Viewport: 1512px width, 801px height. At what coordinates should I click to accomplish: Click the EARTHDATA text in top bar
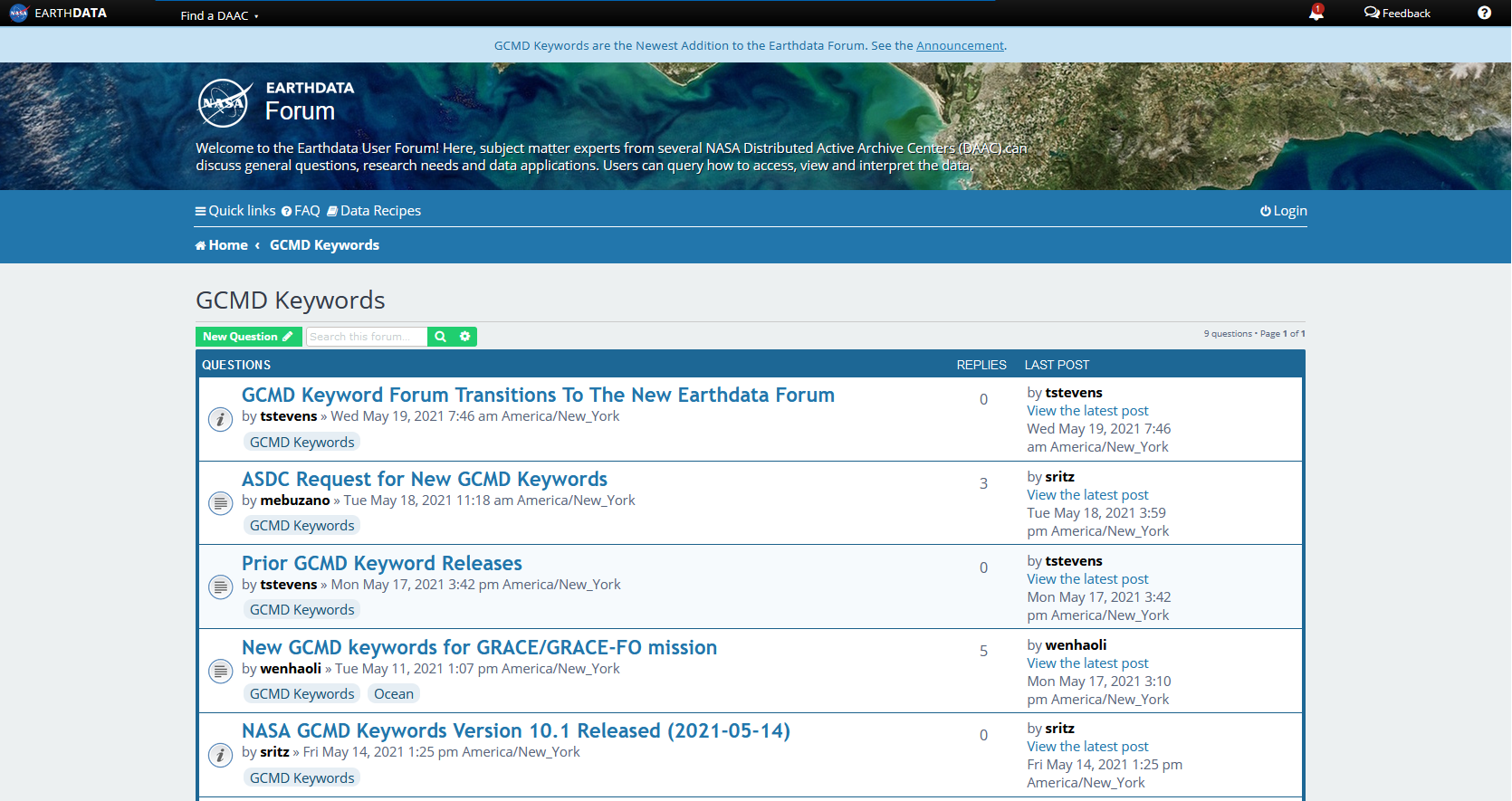tap(71, 13)
